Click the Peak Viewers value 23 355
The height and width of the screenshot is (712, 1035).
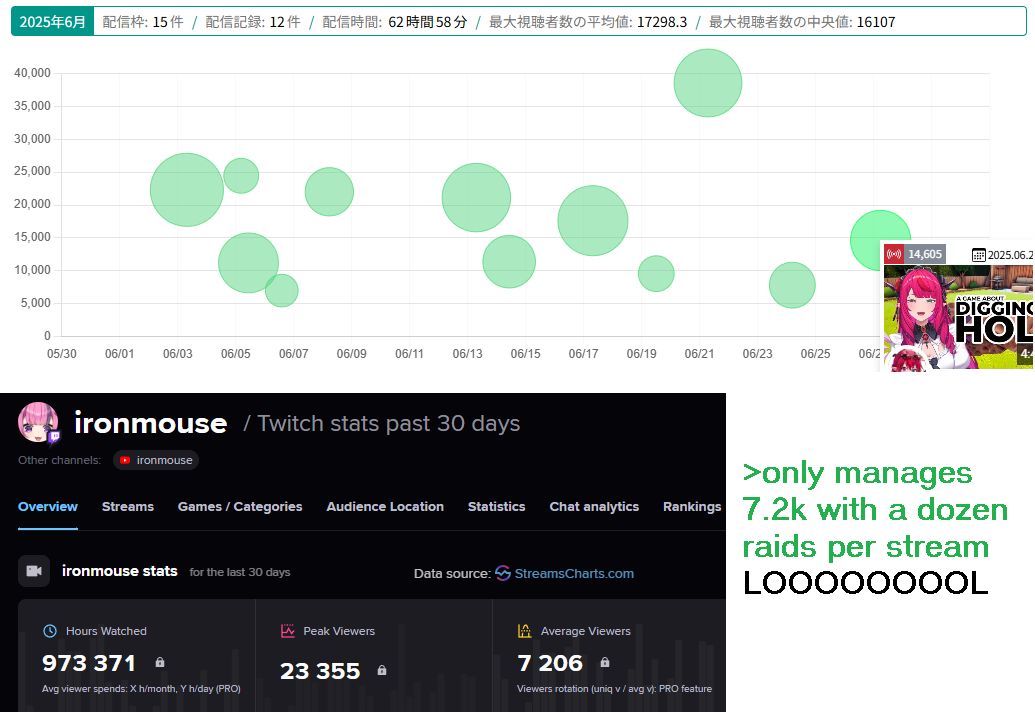coord(320,670)
